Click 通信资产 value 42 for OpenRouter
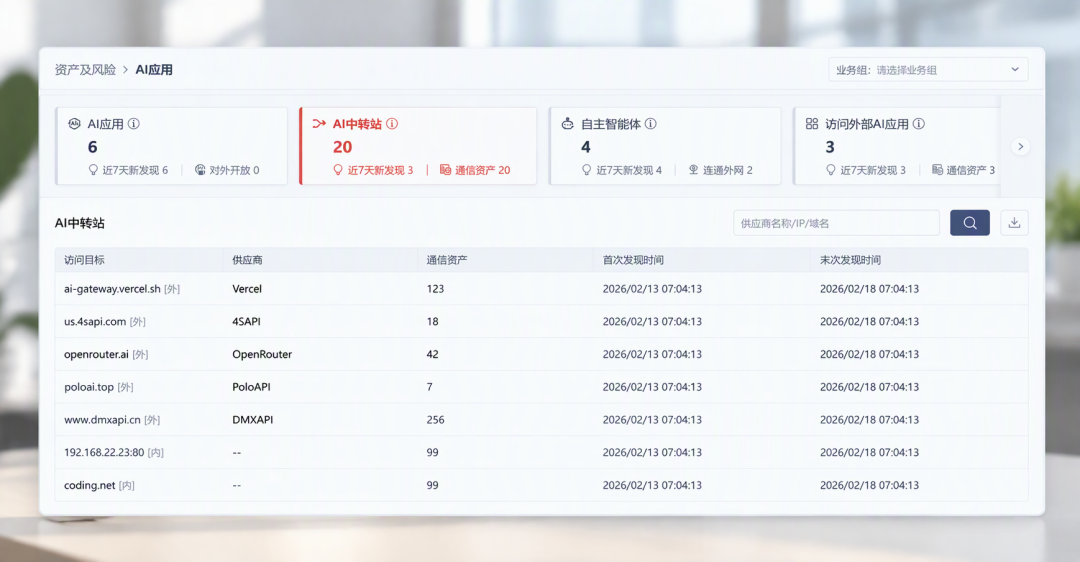The image size is (1080, 562). pyautogui.click(x=433, y=354)
